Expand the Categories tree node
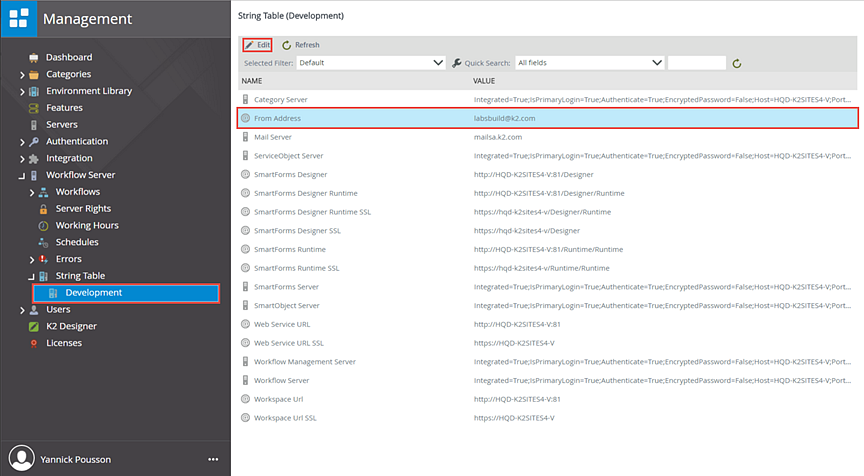 pyautogui.click(x=22, y=75)
